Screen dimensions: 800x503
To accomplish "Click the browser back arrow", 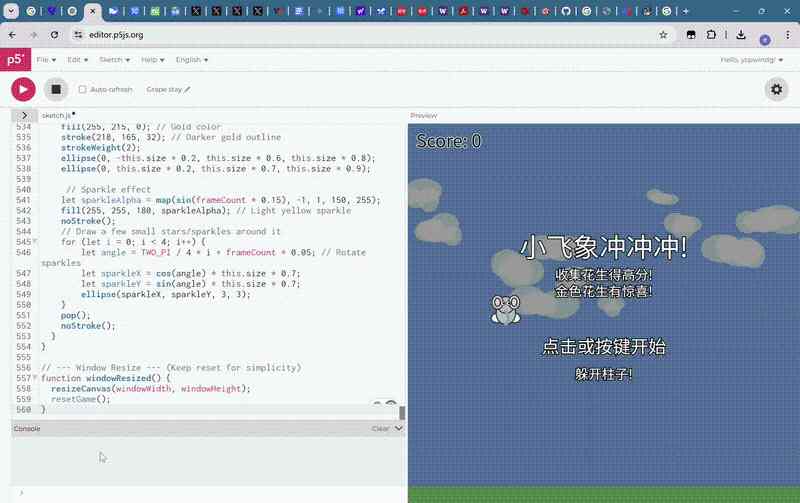I will point(12,34).
